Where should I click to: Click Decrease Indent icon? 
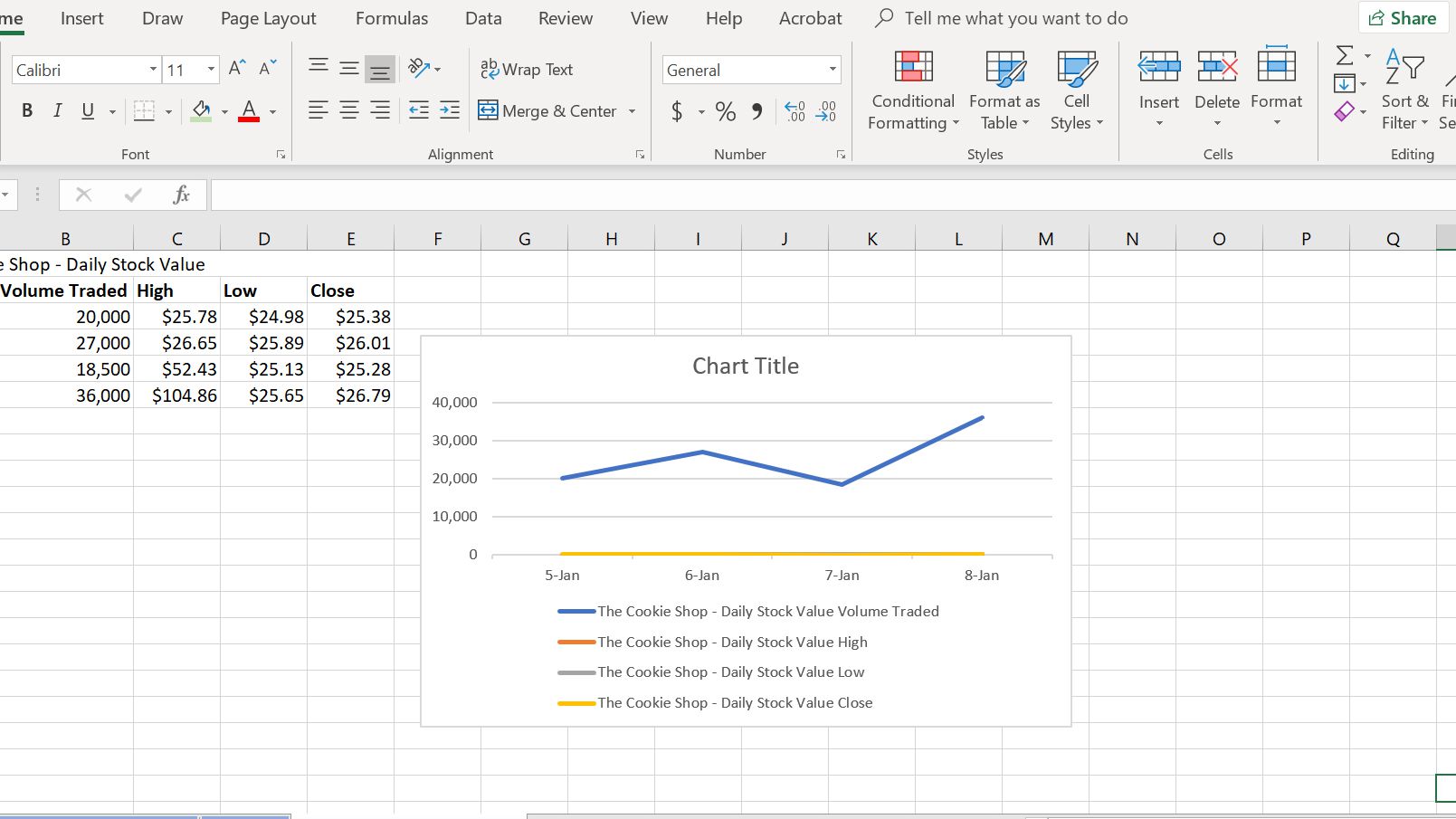tap(419, 110)
